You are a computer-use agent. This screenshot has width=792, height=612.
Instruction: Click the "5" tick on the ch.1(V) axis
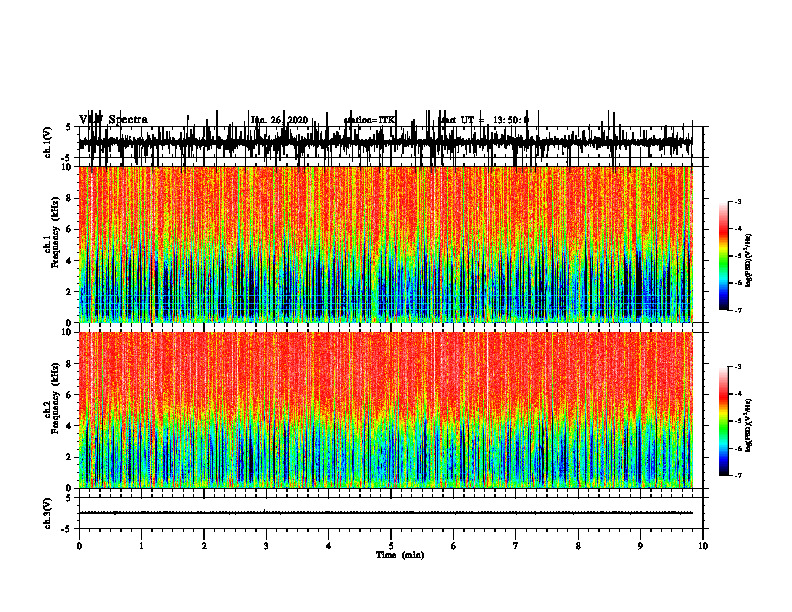(x=68, y=127)
